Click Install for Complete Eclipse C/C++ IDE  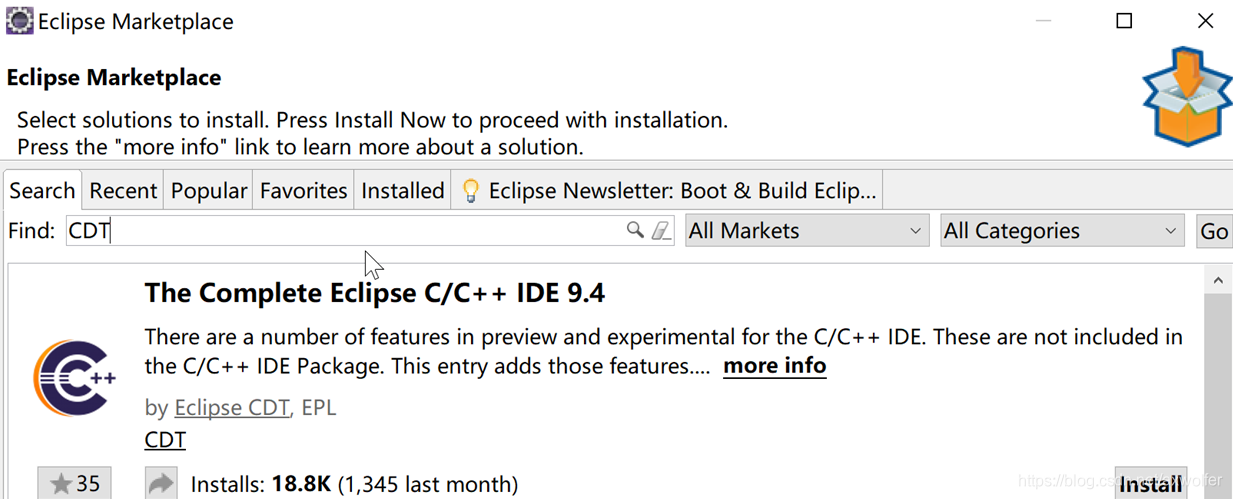tap(1150, 484)
